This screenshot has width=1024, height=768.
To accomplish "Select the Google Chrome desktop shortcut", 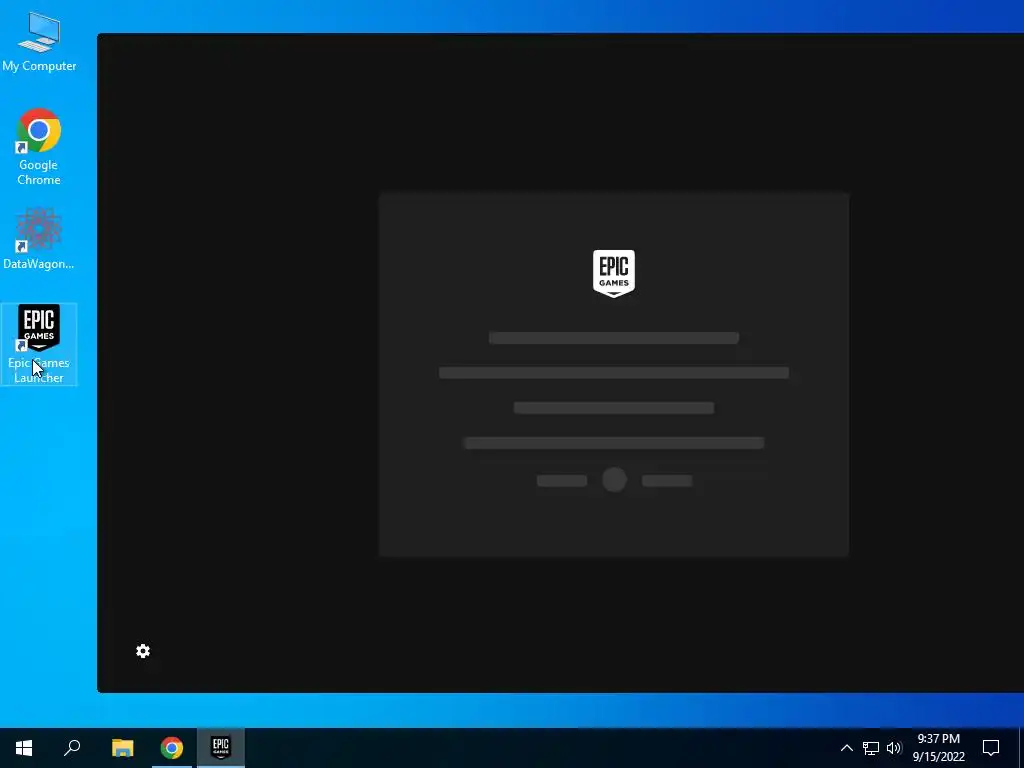I will [x=39, y=148].
